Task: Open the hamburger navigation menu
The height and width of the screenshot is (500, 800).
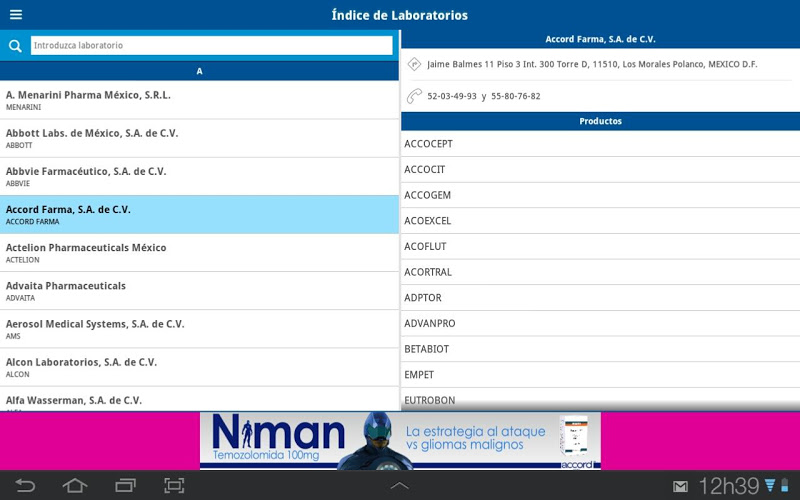Action: (x=16, y=14)
